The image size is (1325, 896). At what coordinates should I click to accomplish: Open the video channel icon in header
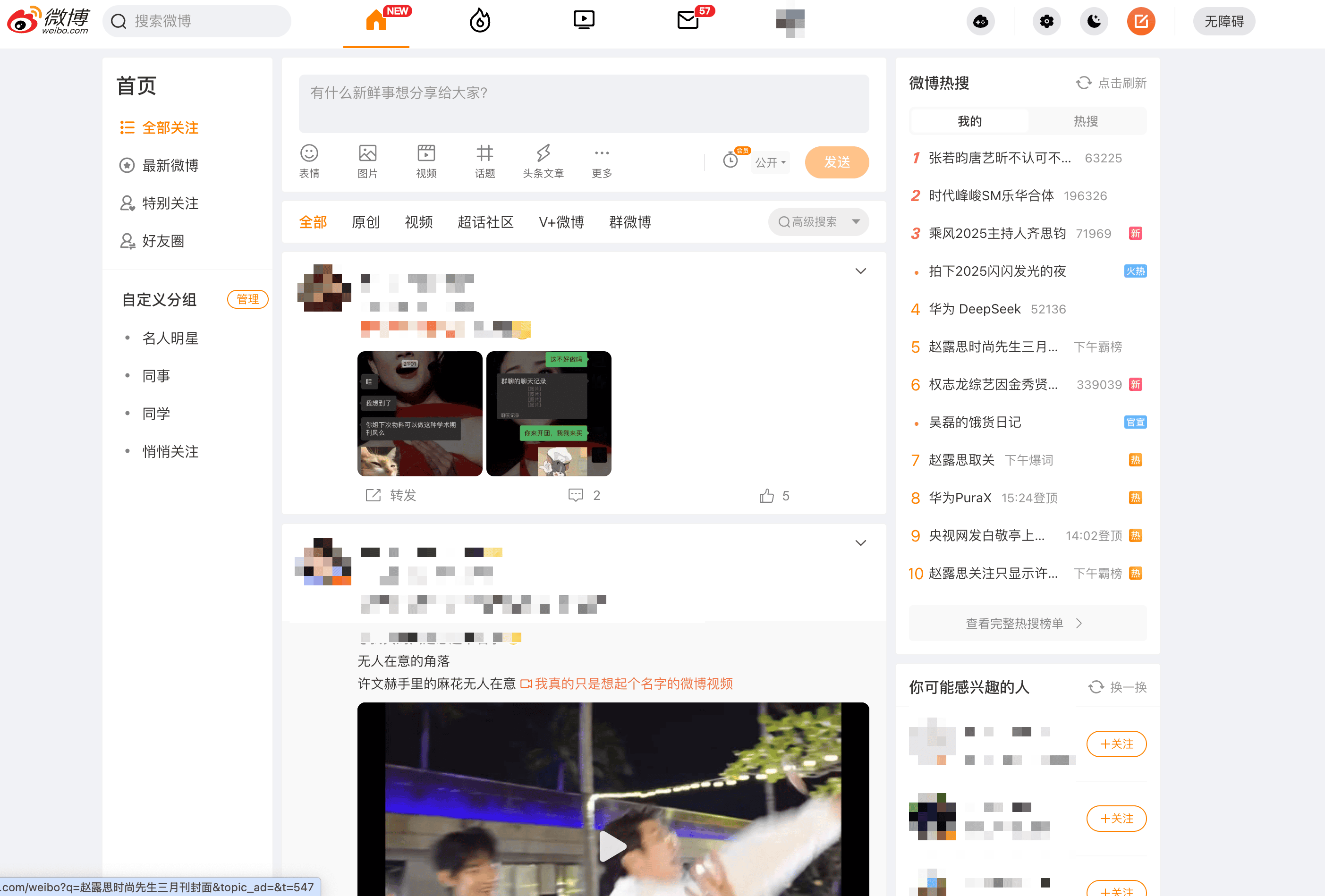tap(583, 20)
